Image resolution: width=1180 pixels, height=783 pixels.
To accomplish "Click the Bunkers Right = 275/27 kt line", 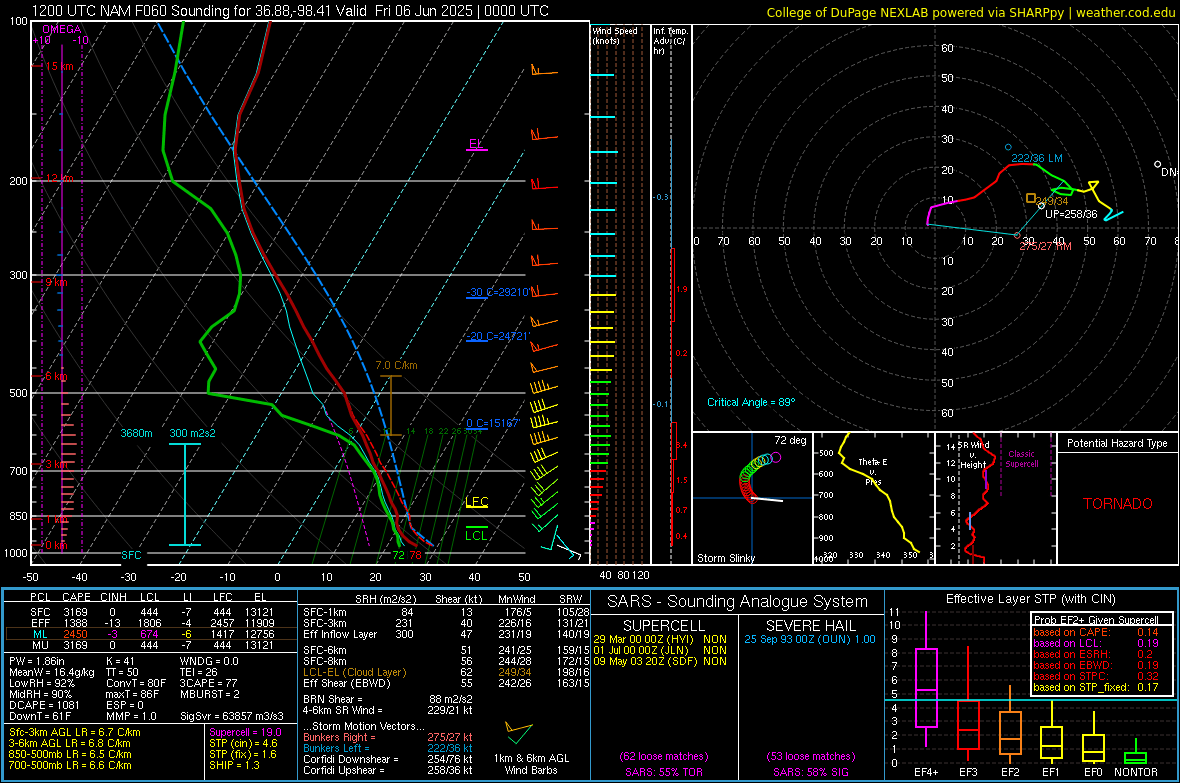I will [x=388, y=737].
